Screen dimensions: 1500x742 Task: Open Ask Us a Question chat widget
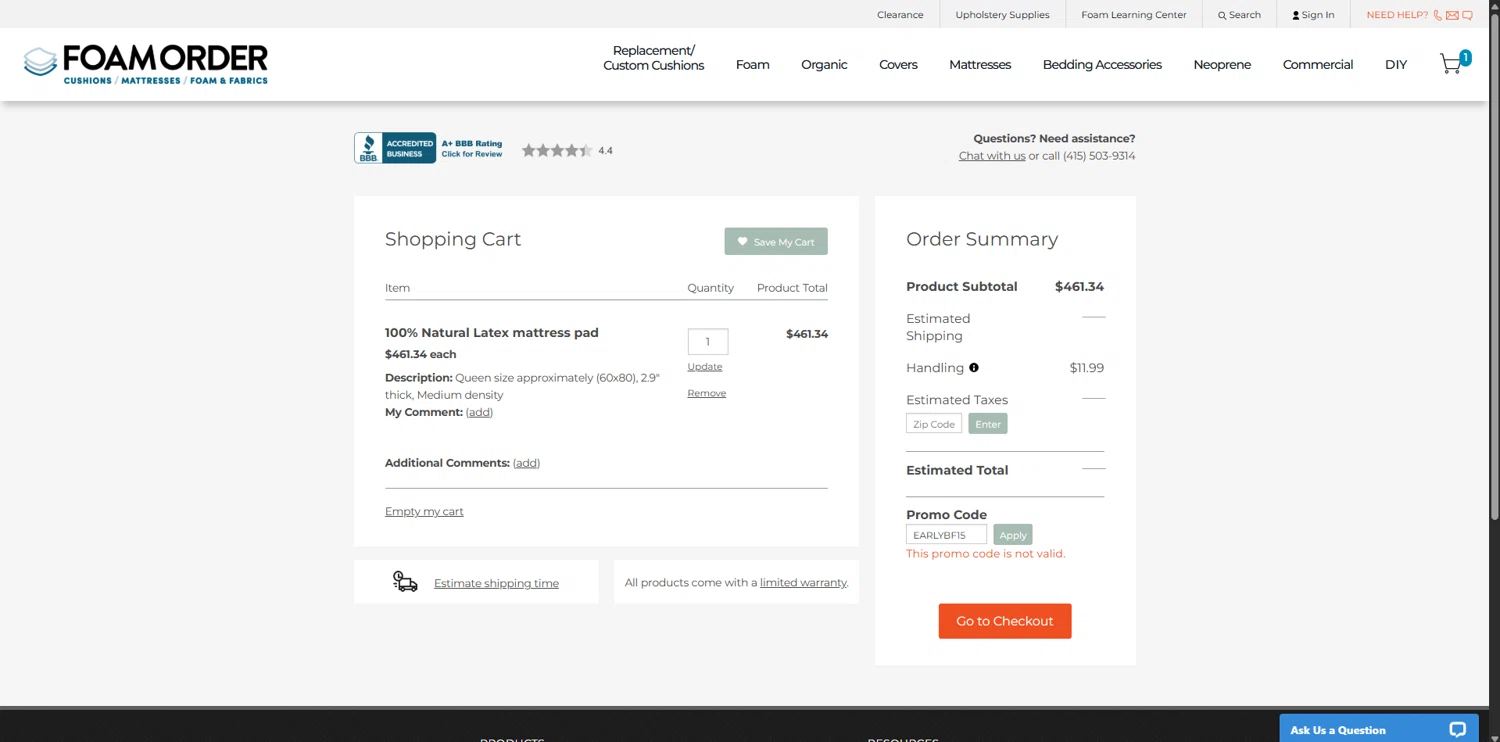click(x=1379, y=729)
